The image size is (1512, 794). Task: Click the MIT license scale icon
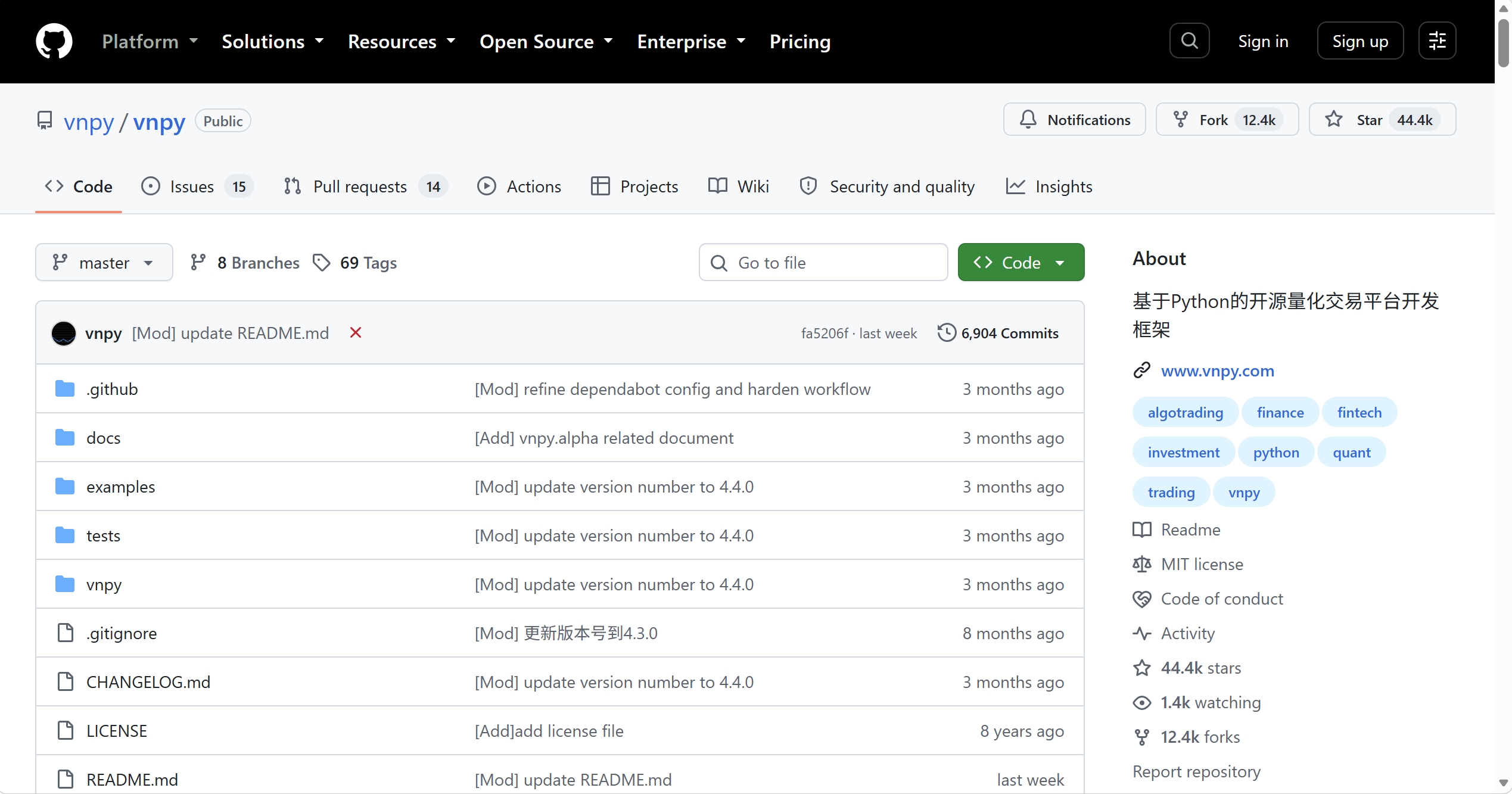[x=1141, y=564]
